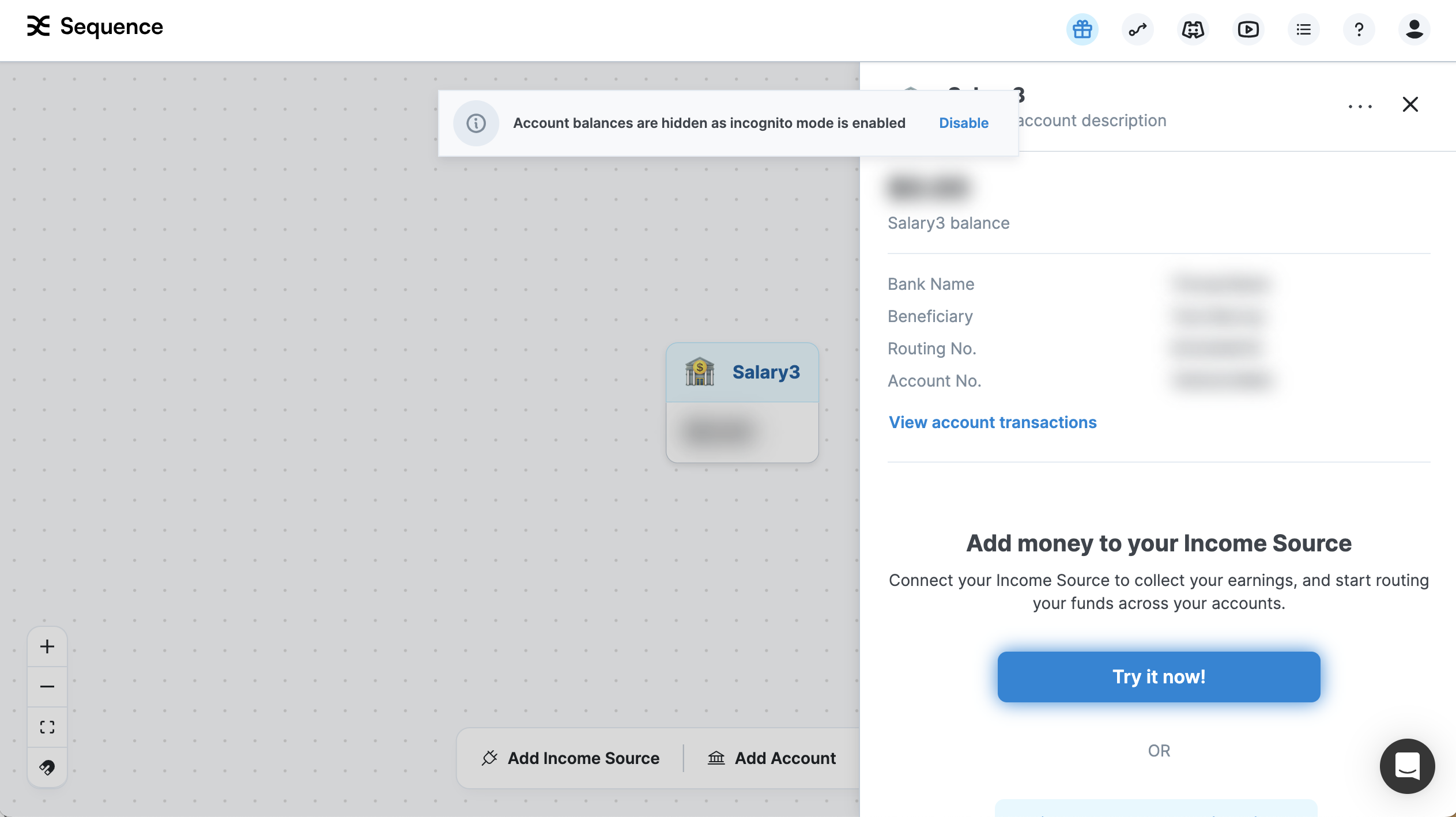Click the blurred Salary3 balance value
Screen dimensions: 1456x817
click(x=929, y=187)
